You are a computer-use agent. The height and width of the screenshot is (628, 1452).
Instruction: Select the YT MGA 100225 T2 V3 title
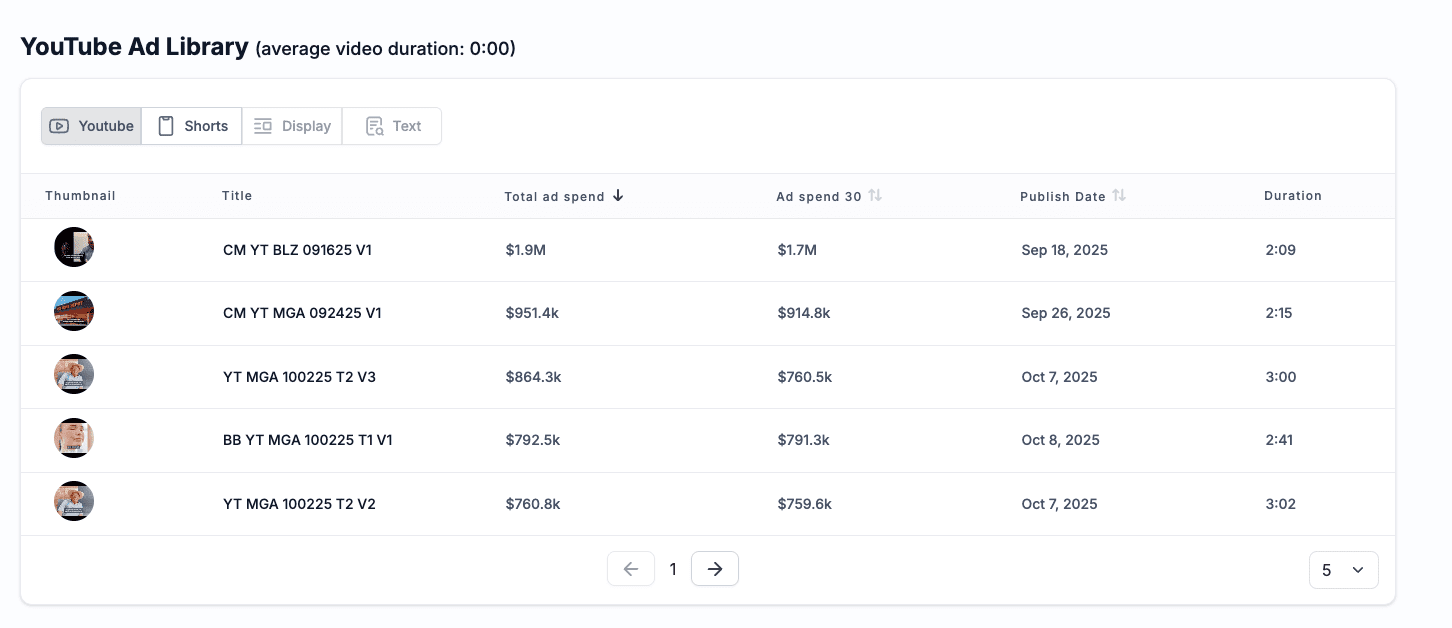pyautogui.click(x=299, y=377)
